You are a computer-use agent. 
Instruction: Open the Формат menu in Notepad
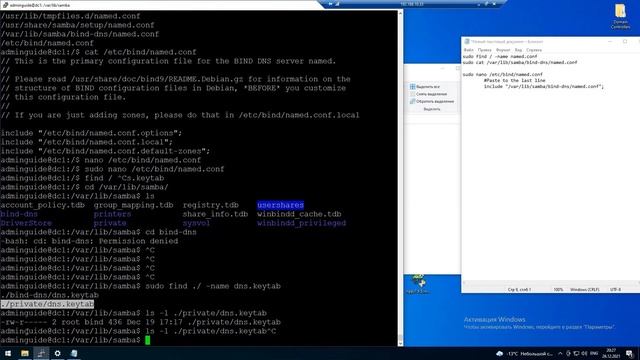[x=503, y=50]
